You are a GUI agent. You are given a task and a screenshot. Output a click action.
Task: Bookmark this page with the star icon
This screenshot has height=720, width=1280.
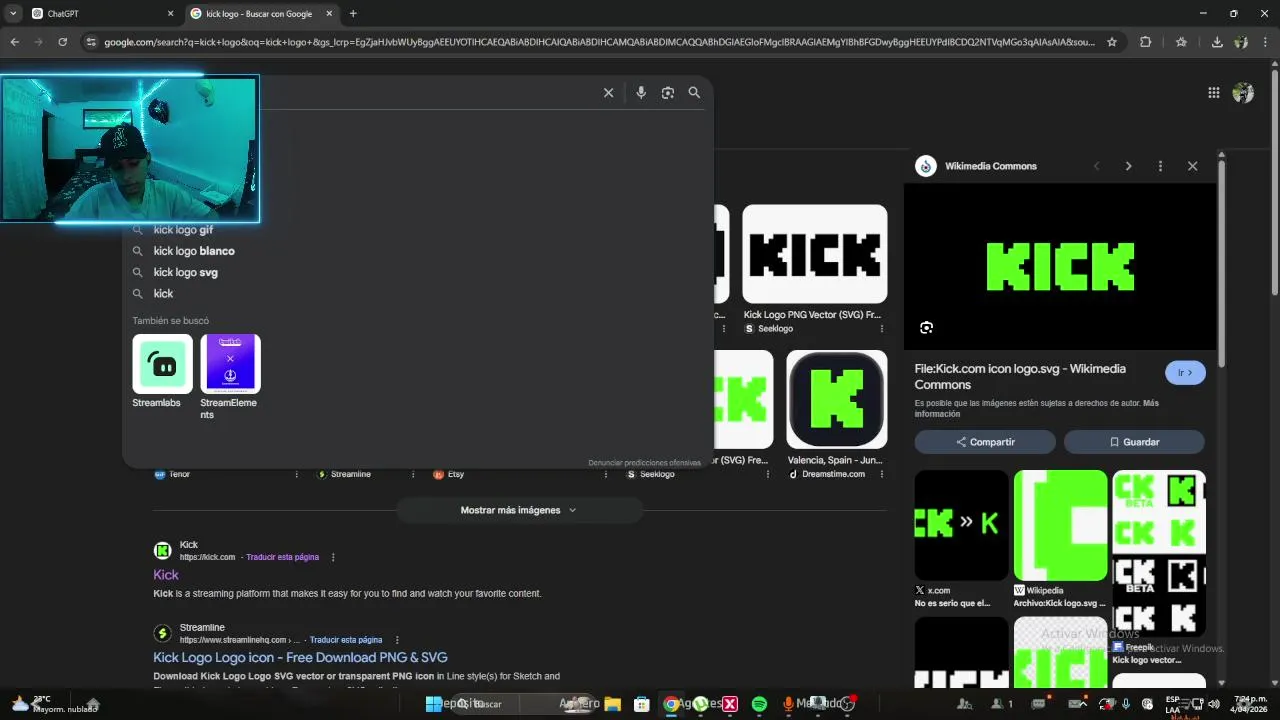pos(1112,42)
